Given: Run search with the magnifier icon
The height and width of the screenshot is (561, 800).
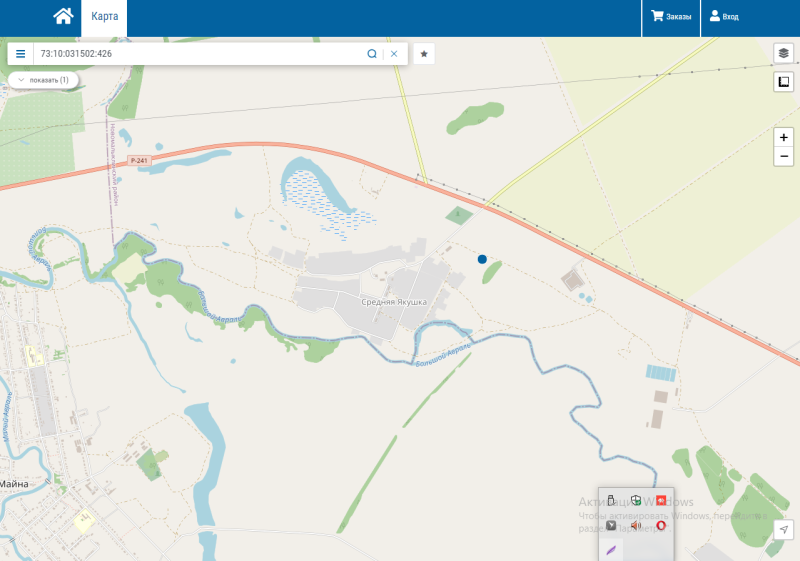Looking at the screenshot, I should point(372,54).
